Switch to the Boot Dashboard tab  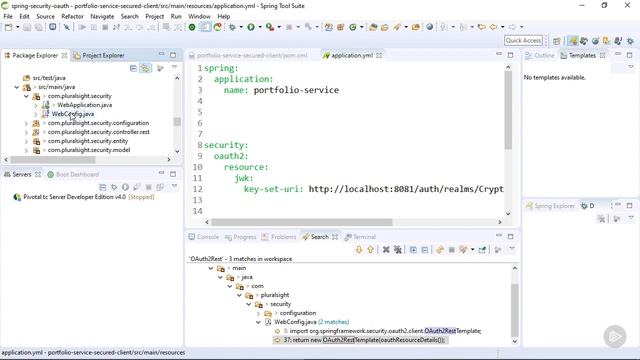tap(73, 174)
